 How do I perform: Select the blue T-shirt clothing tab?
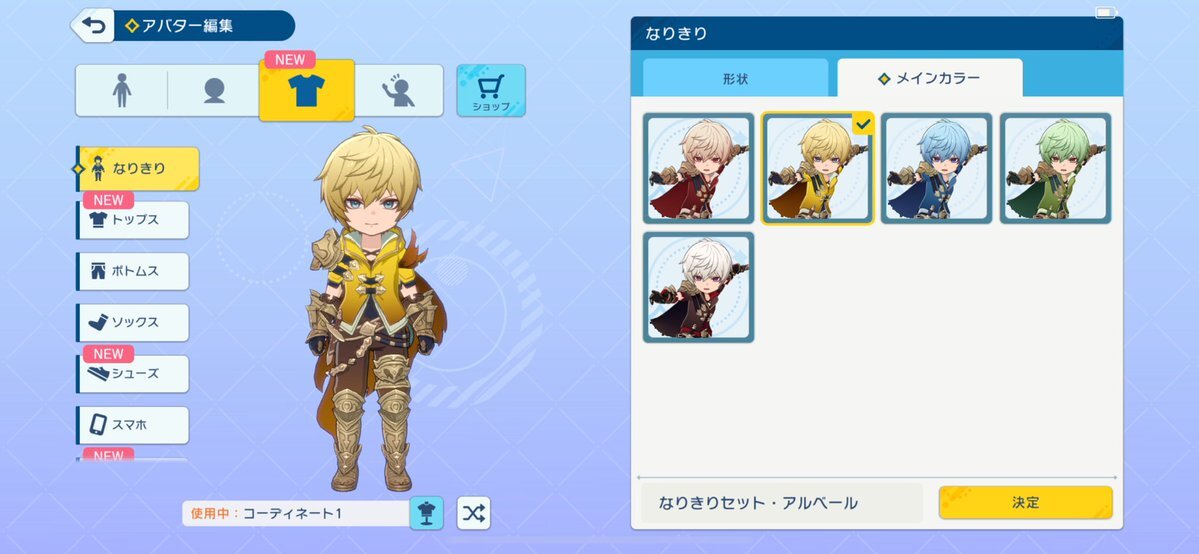pyautogui.click(x=307, y=90)
